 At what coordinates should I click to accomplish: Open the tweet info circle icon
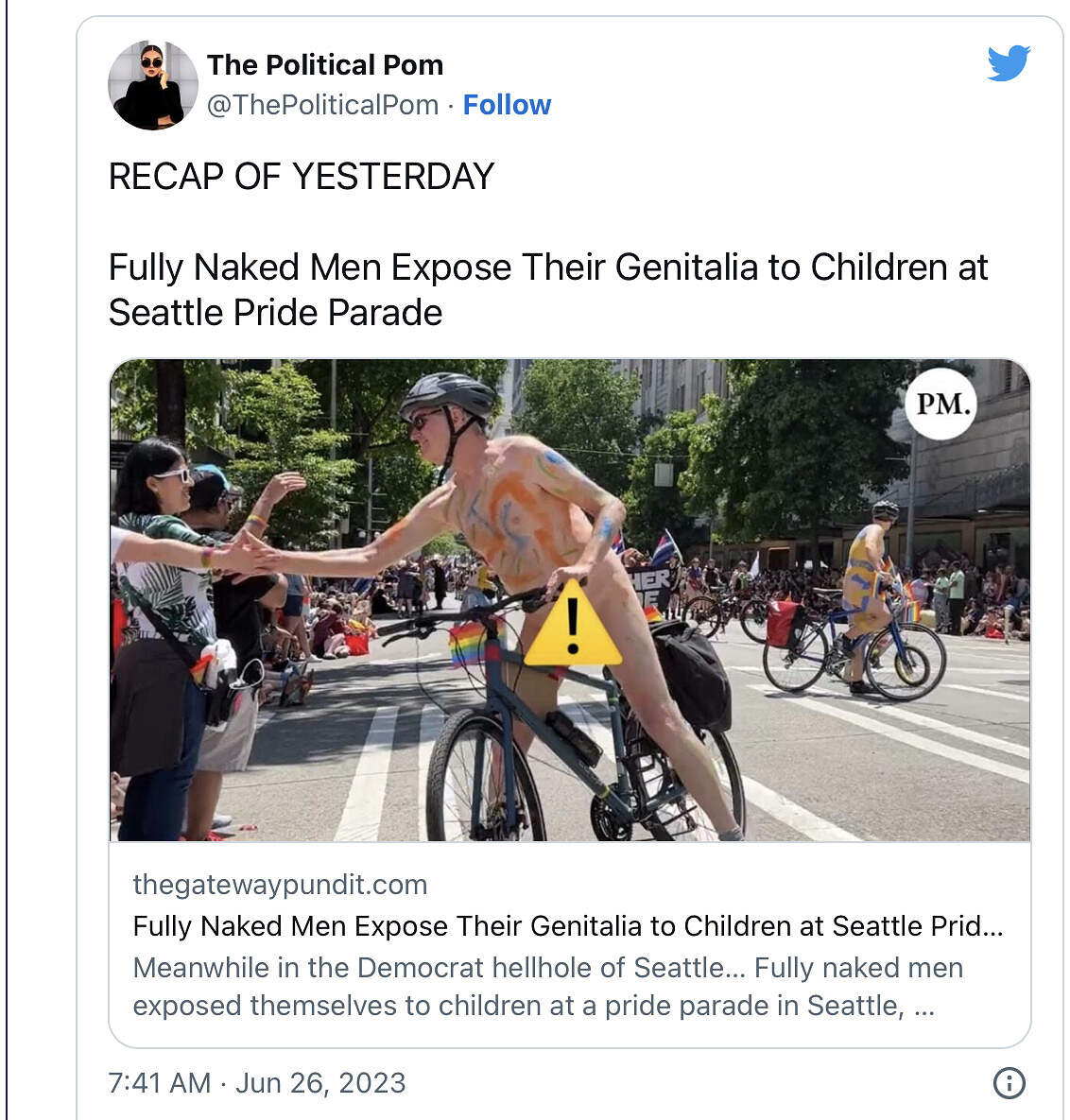pos(1009,1082)
